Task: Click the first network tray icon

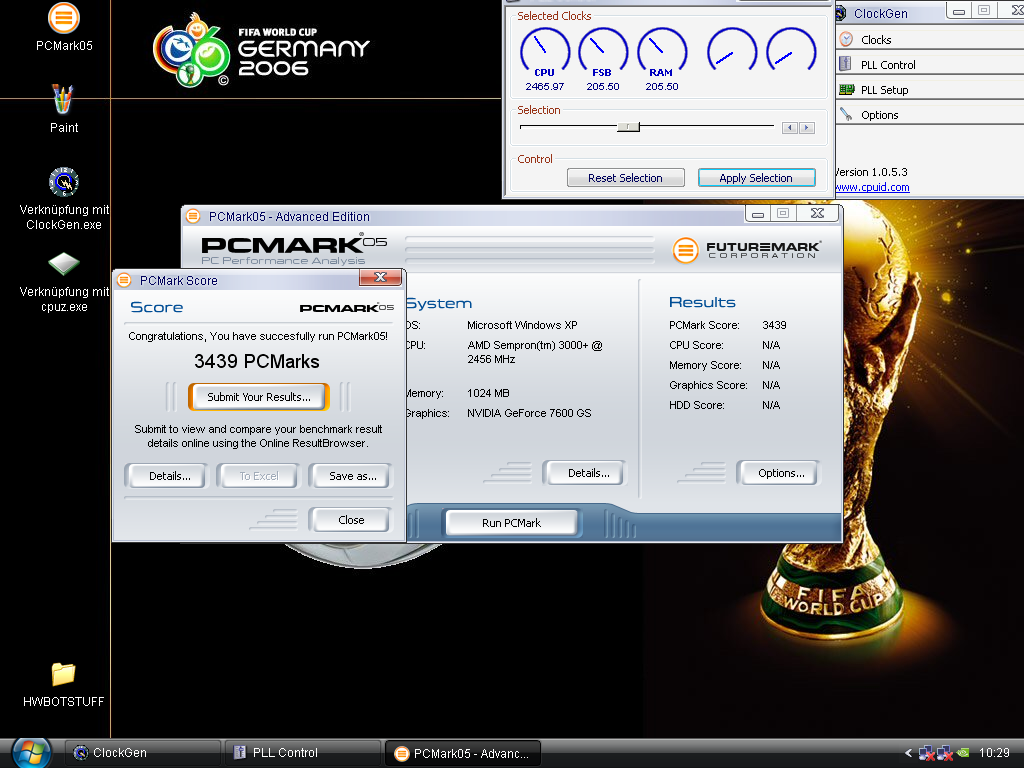Action: 926,753
